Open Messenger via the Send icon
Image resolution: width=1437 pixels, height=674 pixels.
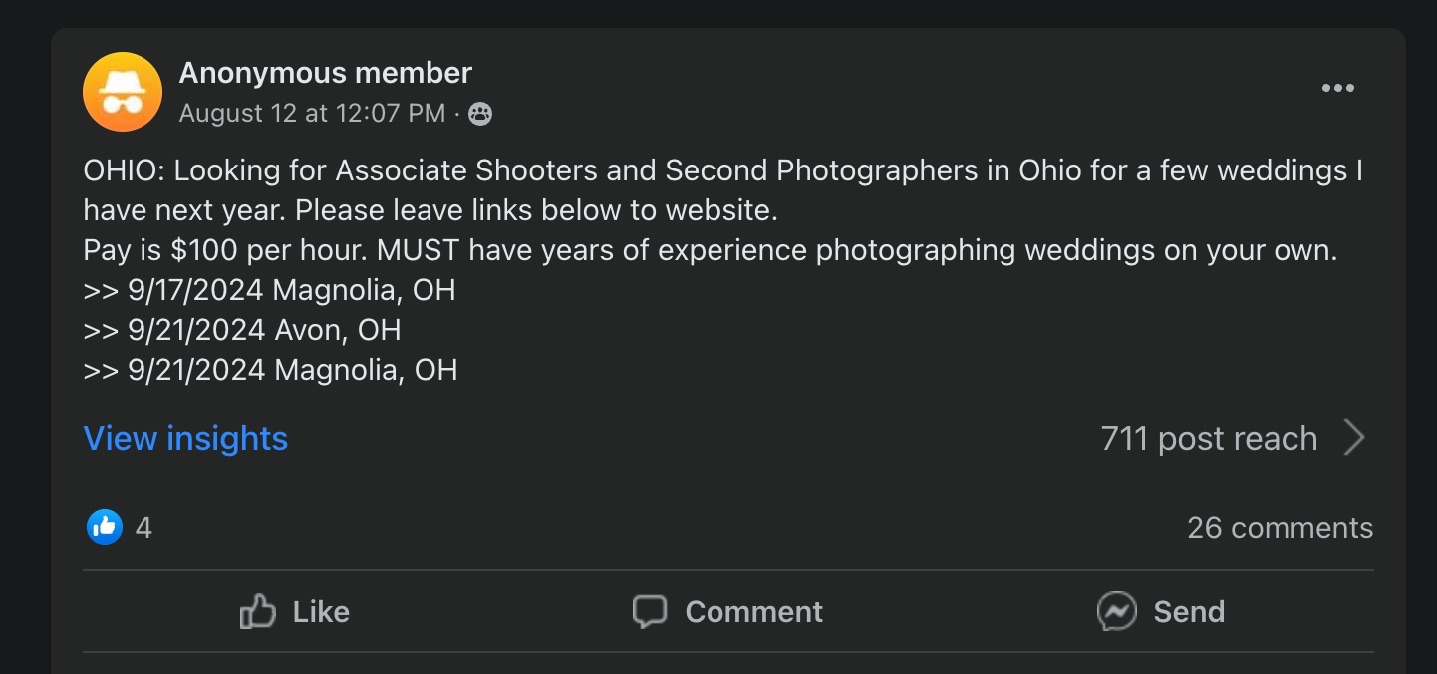point(1117,611)
